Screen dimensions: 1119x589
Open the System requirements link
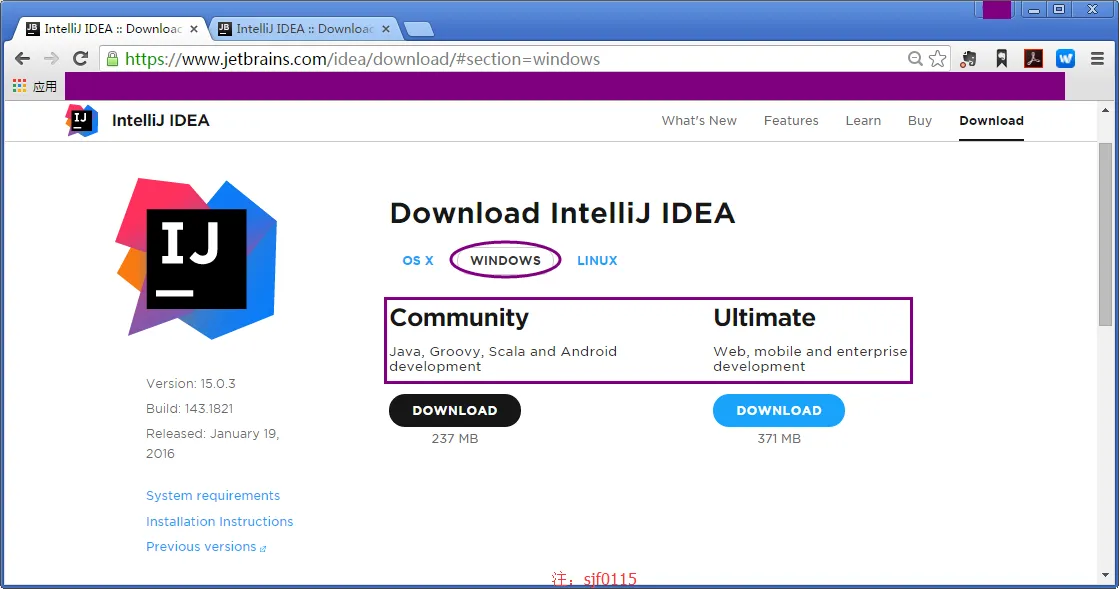click(213, 495)
